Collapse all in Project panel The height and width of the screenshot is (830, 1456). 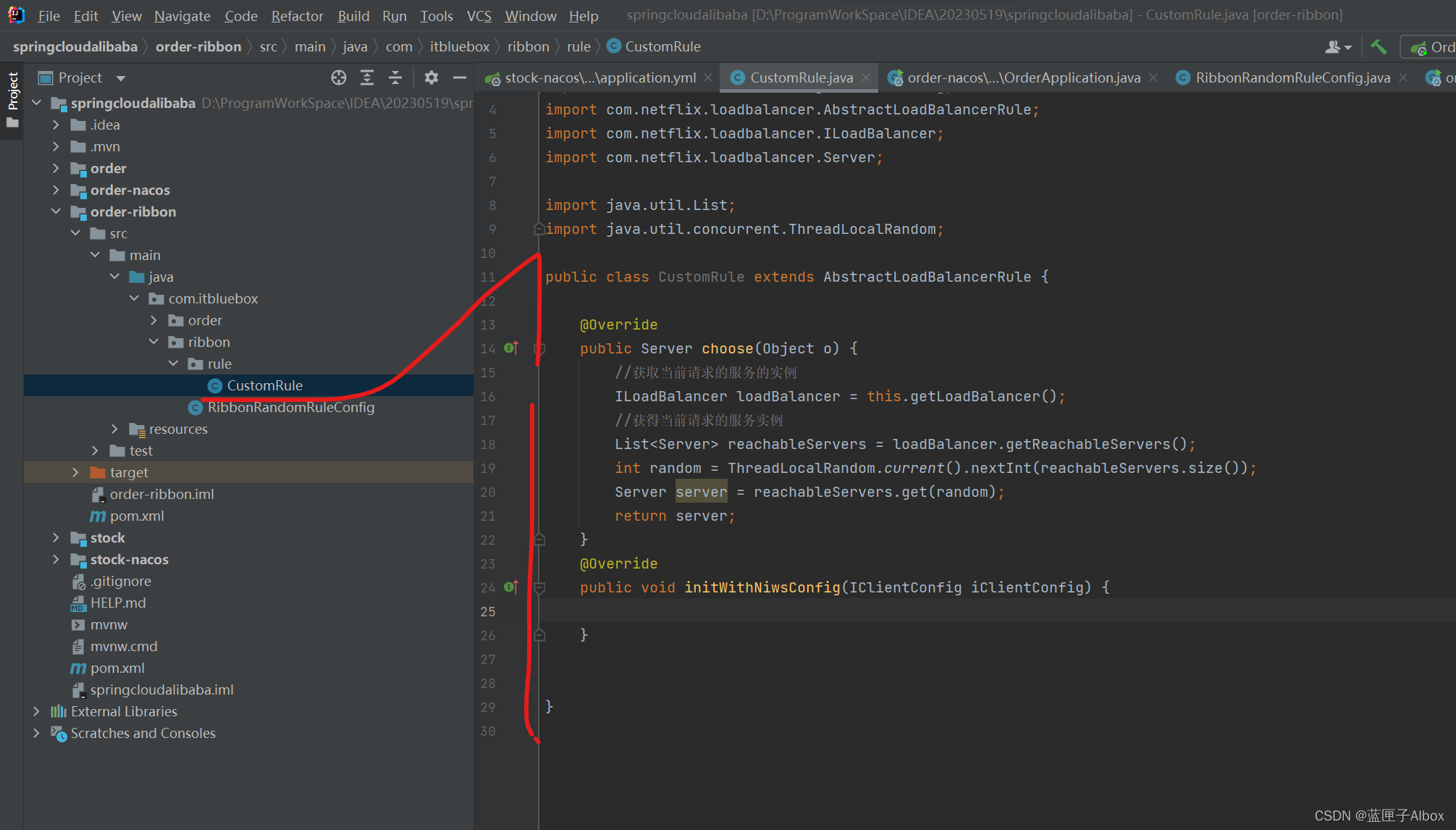(x=395, y=77)
